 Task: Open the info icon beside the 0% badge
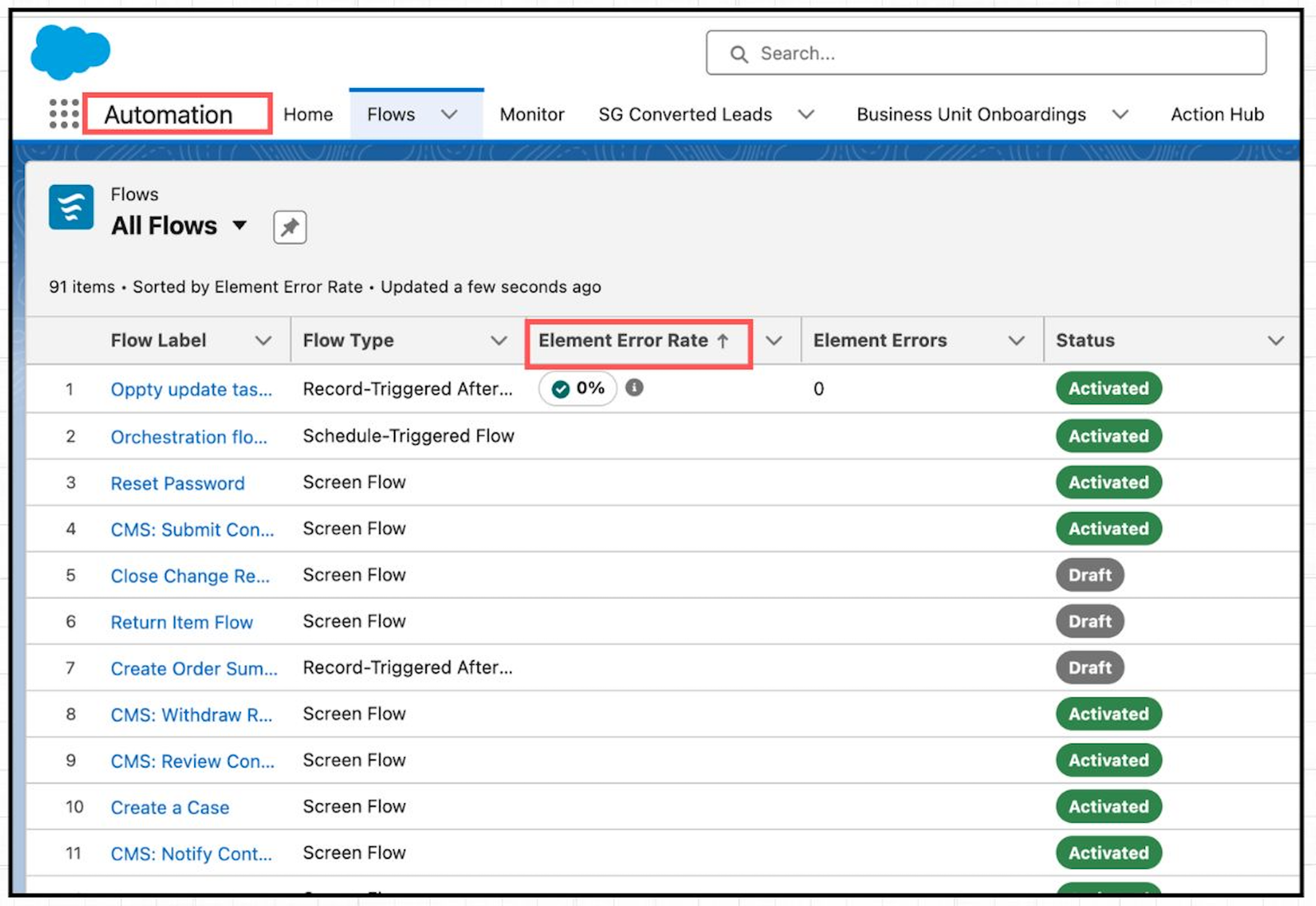coord(633,388)
